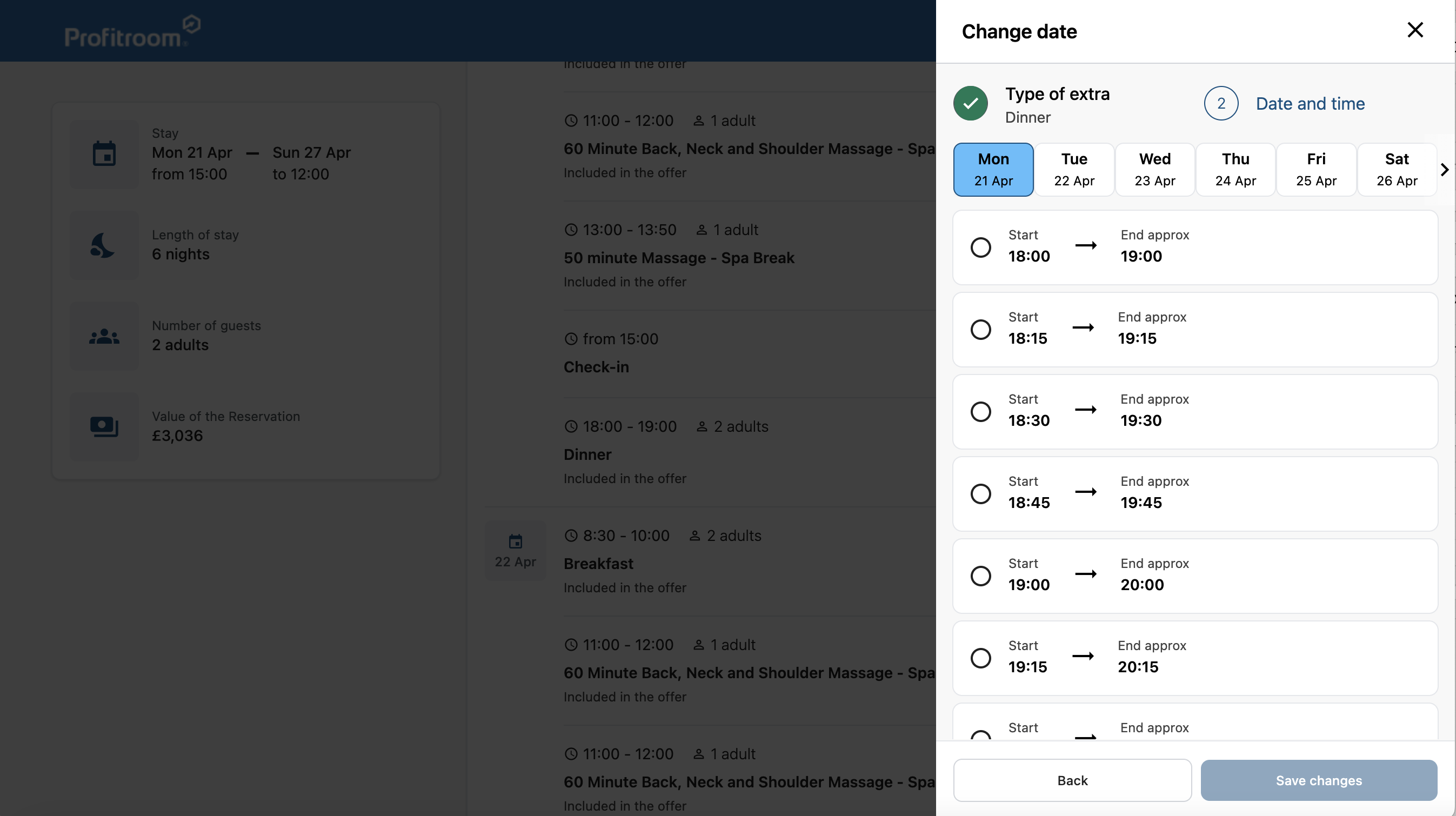Viewport: 1456px width, 816px height.
Task: Select the 18:45 start time
Action: click(x=980, y=493)
